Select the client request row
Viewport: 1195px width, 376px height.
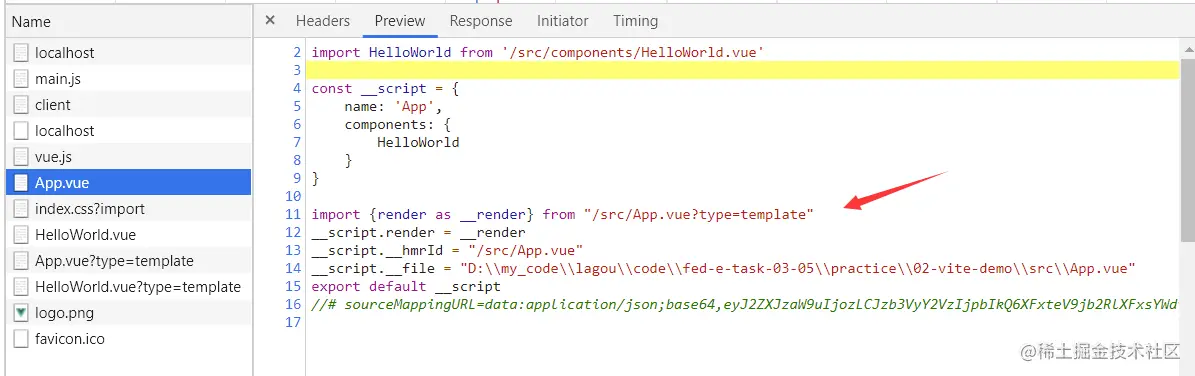129,104
